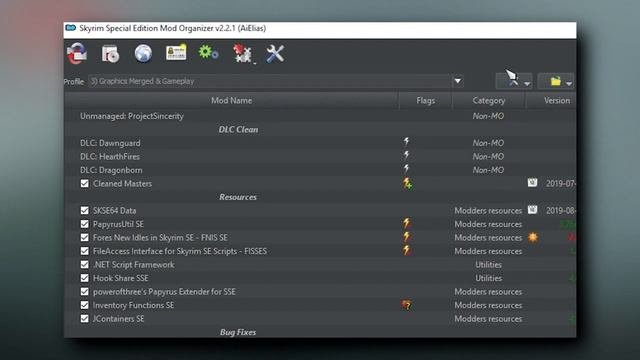This screenshot has height=360, width=640.
Task: Click Utilities category of Hook Share SSE
Action: 488,278
